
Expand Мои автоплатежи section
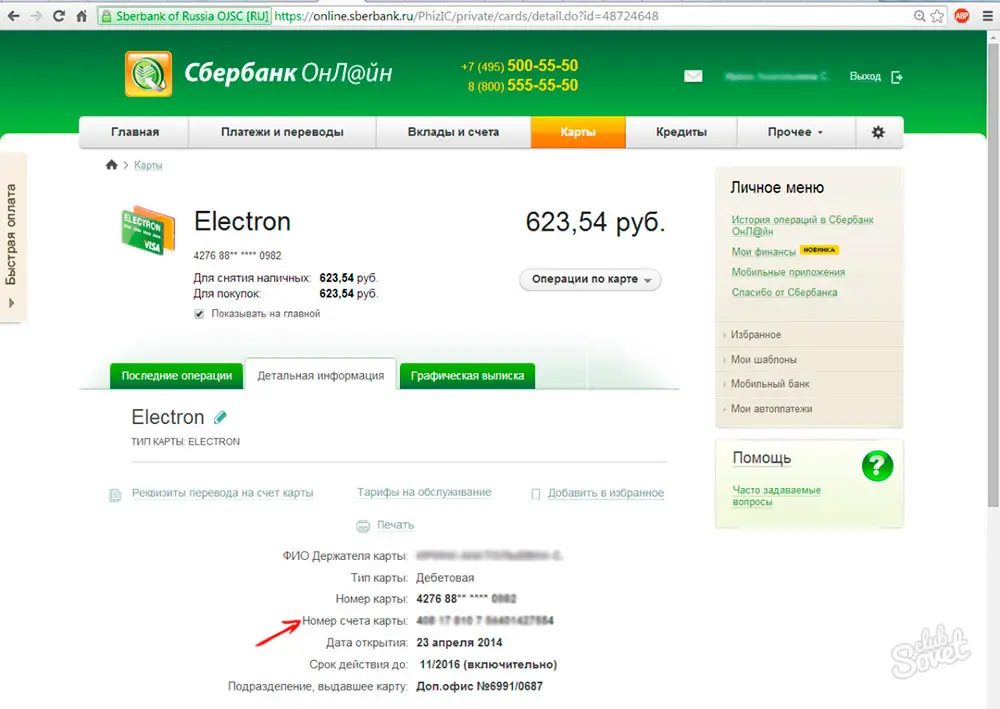[x=771, y=409]
